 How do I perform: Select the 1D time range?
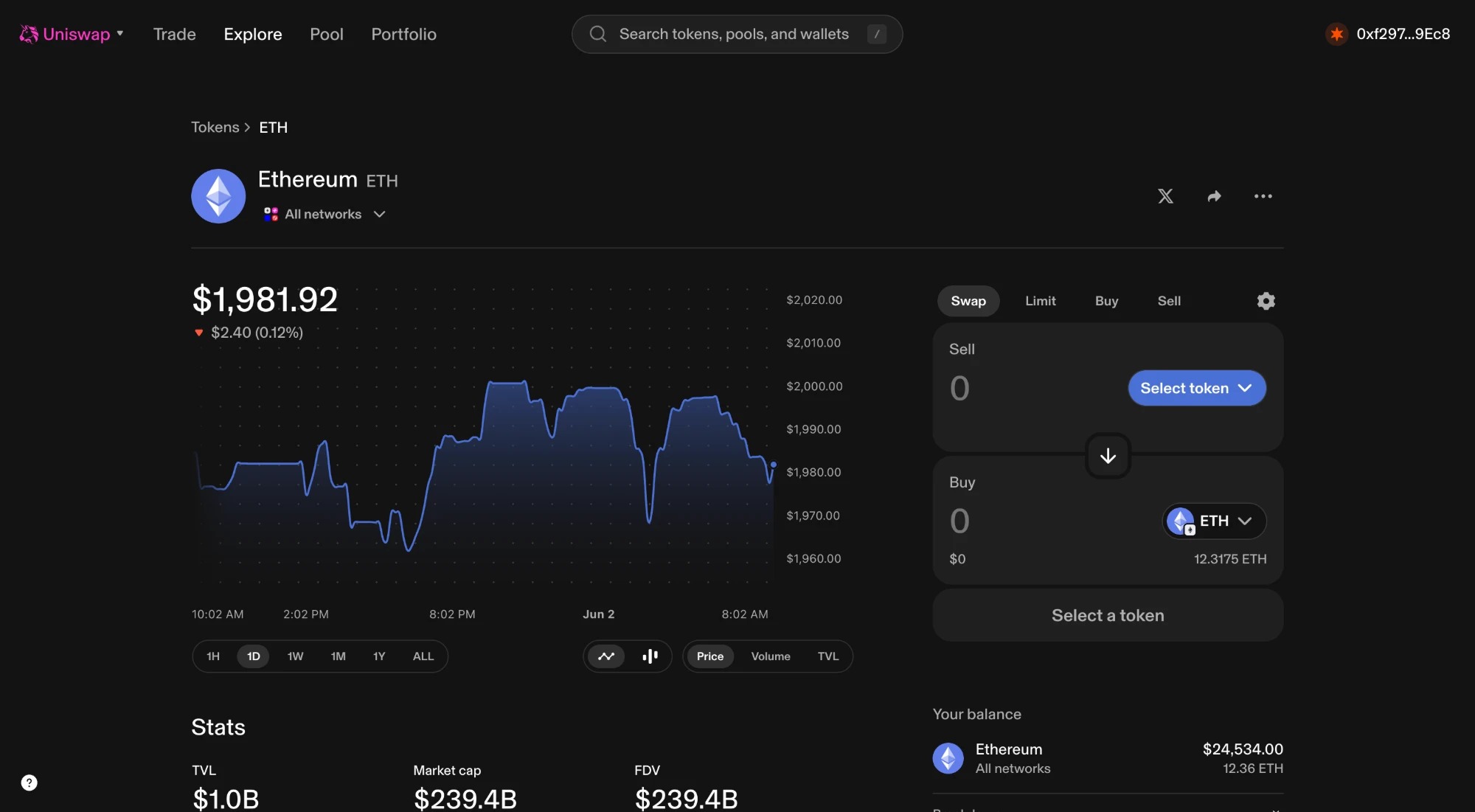(253, 656)
